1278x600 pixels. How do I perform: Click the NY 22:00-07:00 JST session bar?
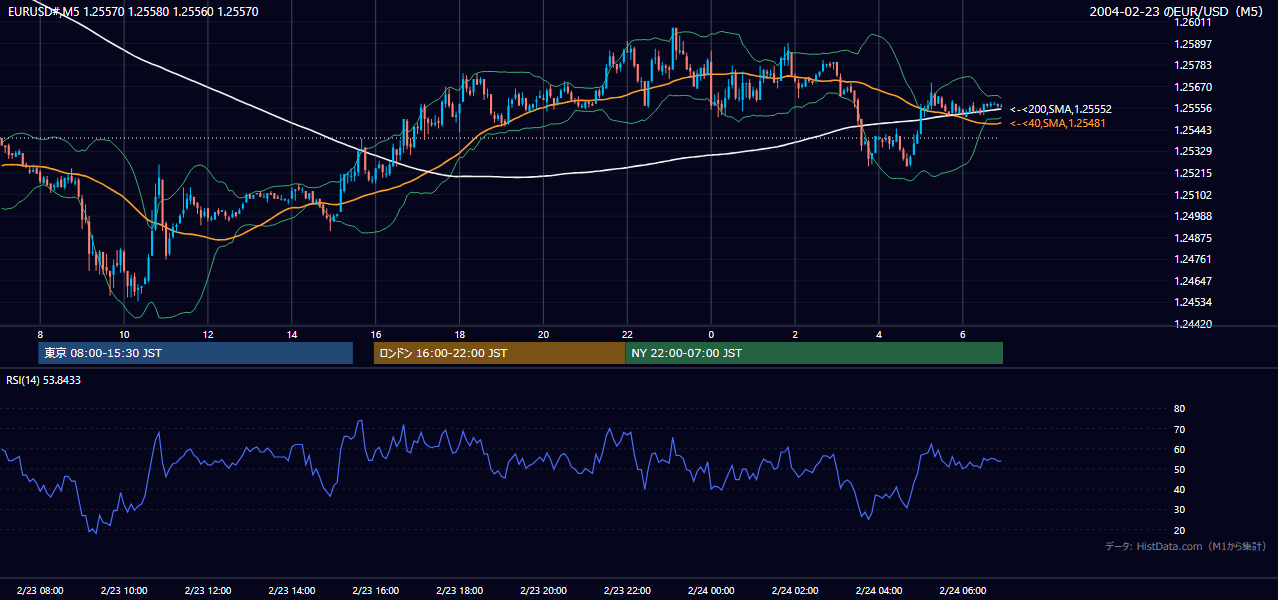coord(814,353)
